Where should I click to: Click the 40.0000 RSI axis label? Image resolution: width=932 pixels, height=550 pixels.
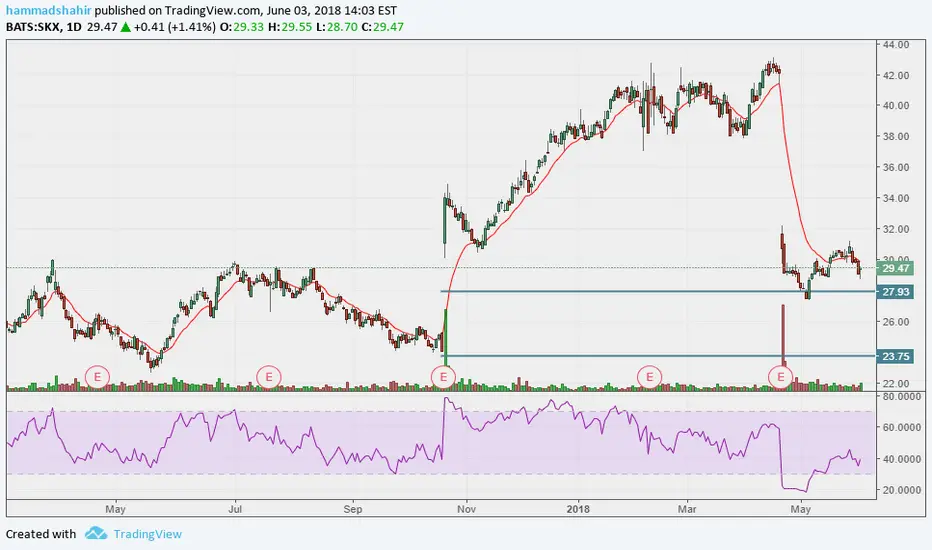pyautogui.click(x=902, y=459)
